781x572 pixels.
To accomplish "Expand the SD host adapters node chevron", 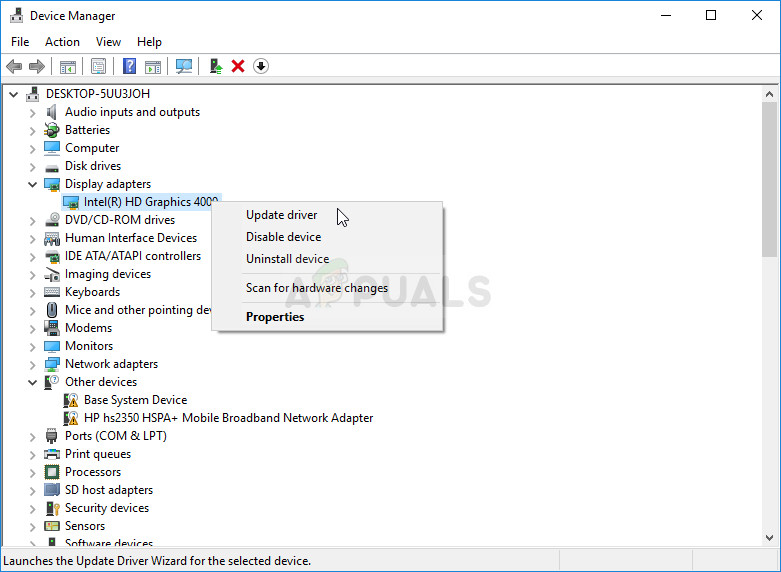I will pos(32,490).
